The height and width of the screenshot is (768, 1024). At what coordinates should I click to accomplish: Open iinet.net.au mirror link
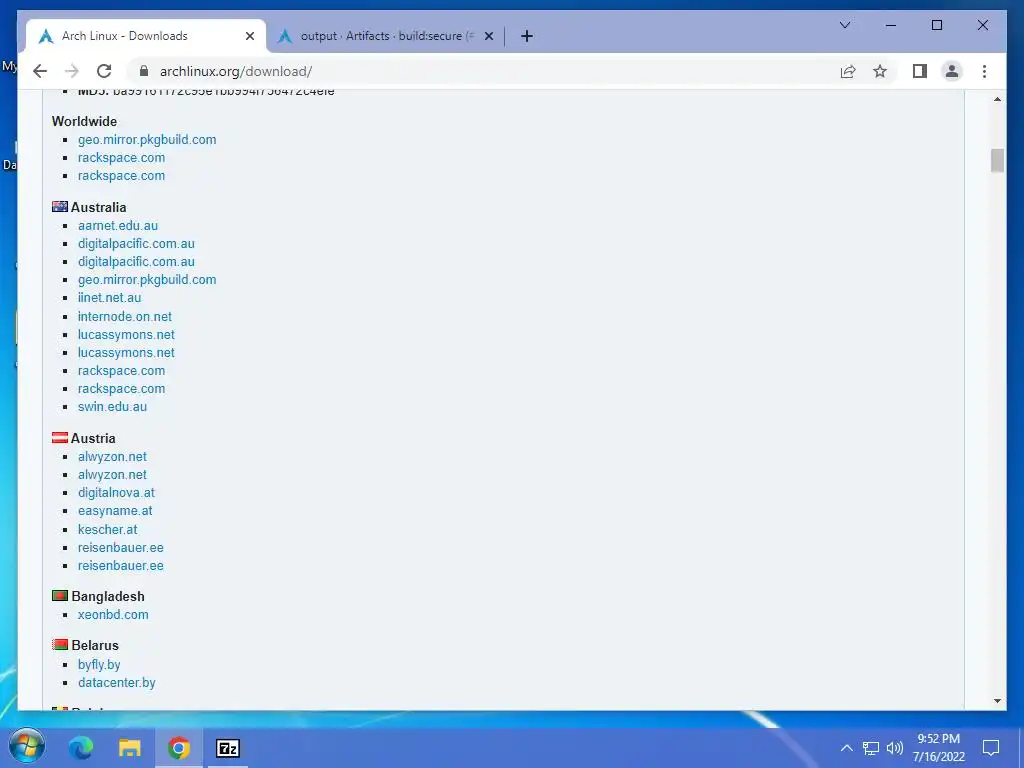coord(110,298)
